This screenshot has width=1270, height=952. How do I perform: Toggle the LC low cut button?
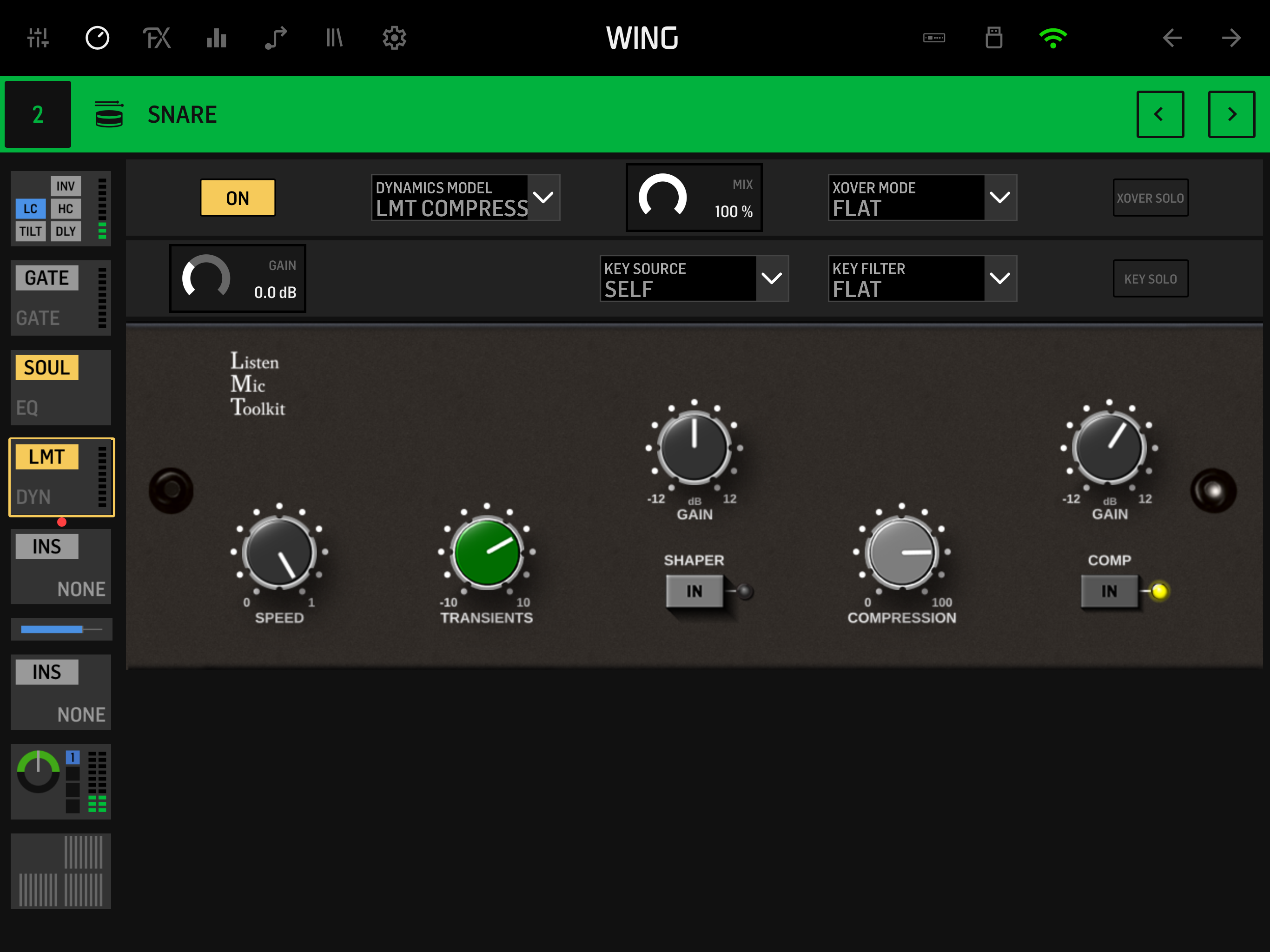30,208
